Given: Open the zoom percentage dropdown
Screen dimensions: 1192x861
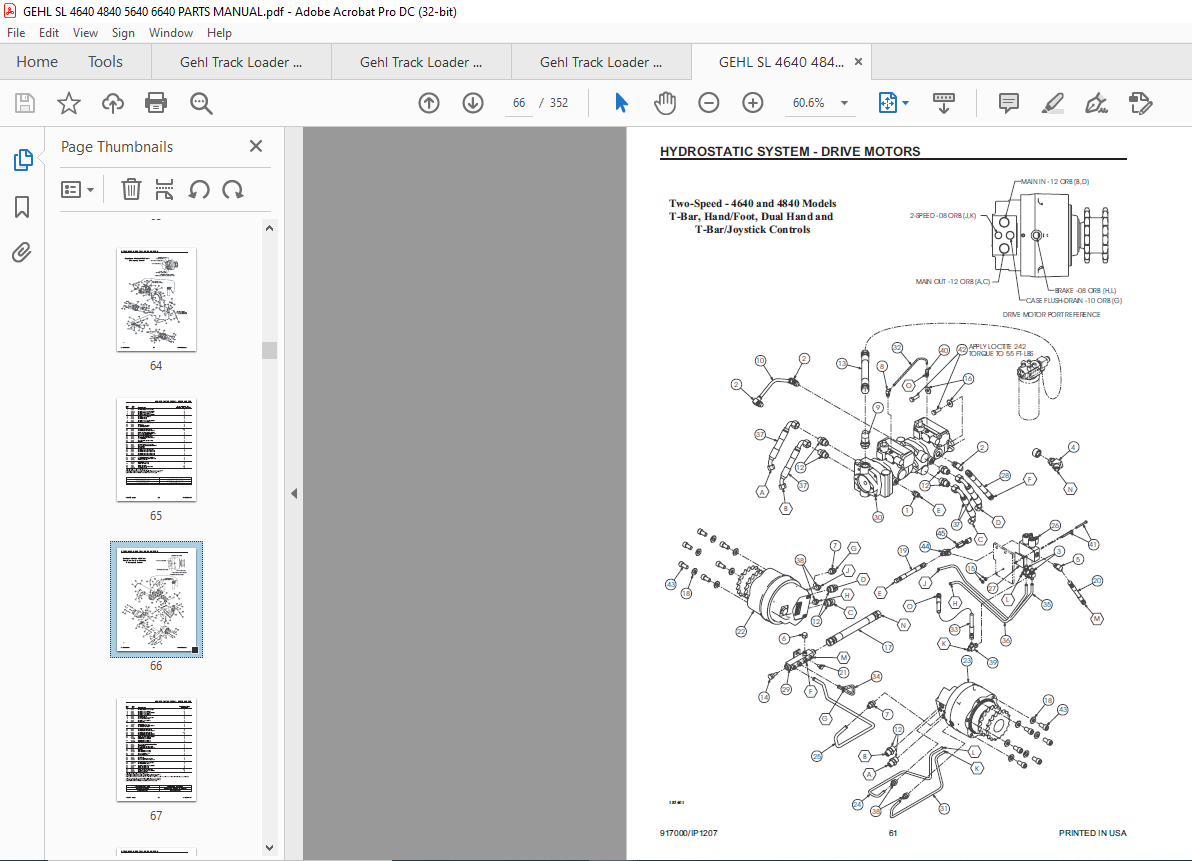Looking at the screenshot, I should click(x=844, y=102).
